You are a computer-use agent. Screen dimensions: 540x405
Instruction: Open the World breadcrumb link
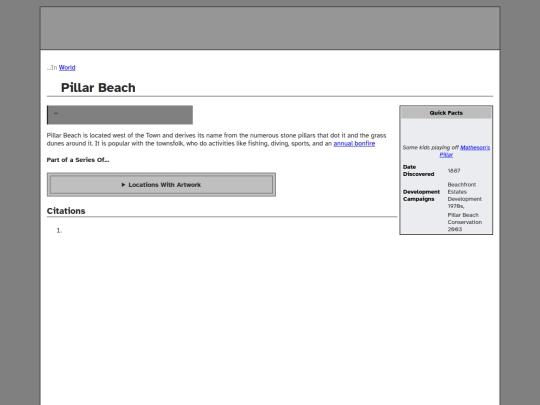(67, 68)
